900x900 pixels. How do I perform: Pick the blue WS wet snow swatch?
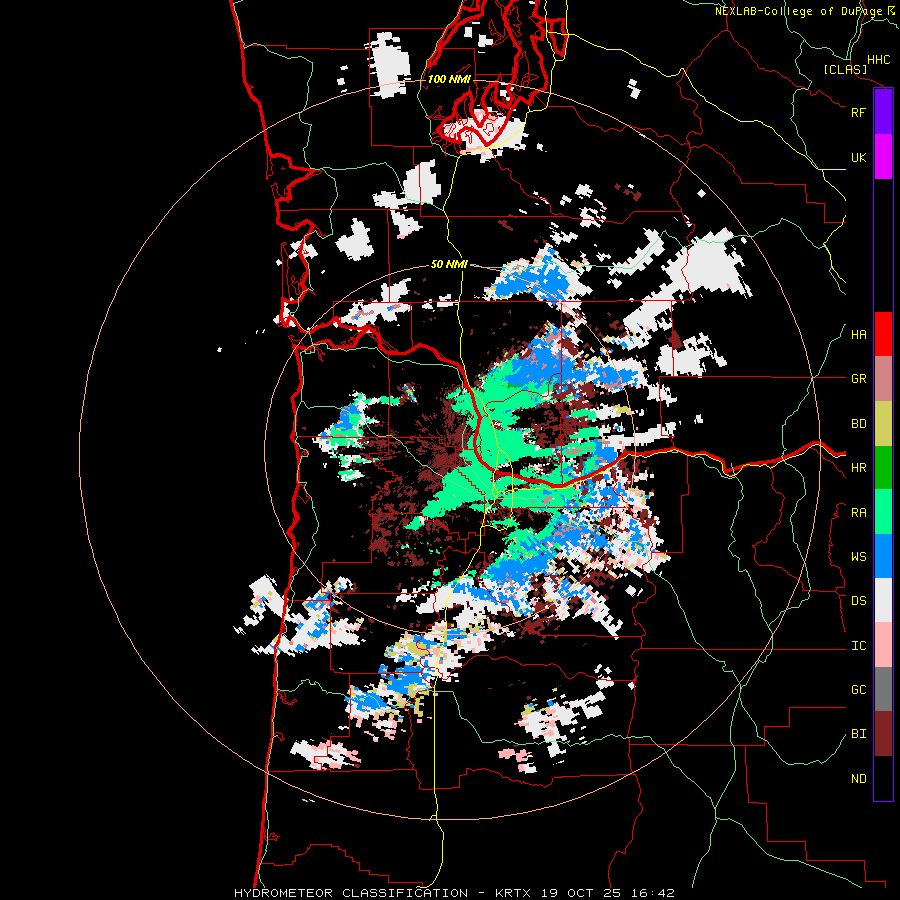coord(883,556)
